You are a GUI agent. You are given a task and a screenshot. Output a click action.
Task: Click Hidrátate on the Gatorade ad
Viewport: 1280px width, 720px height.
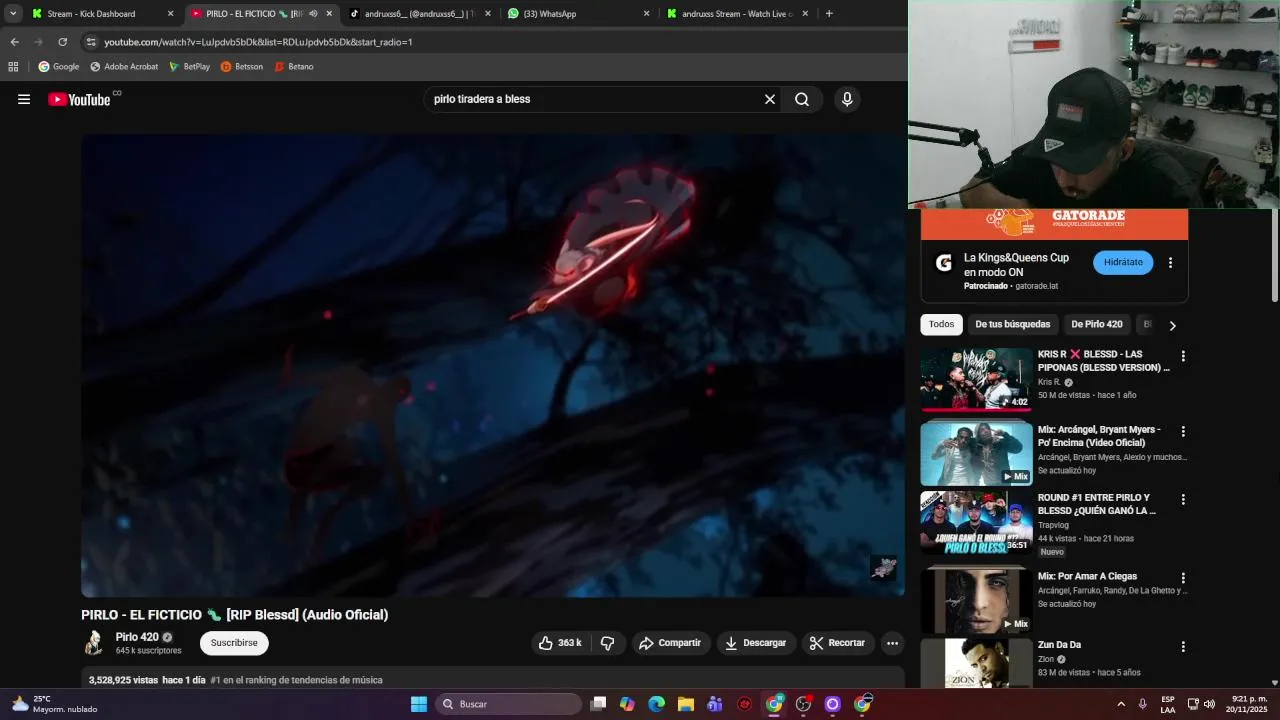click(x=1123, y=262)
